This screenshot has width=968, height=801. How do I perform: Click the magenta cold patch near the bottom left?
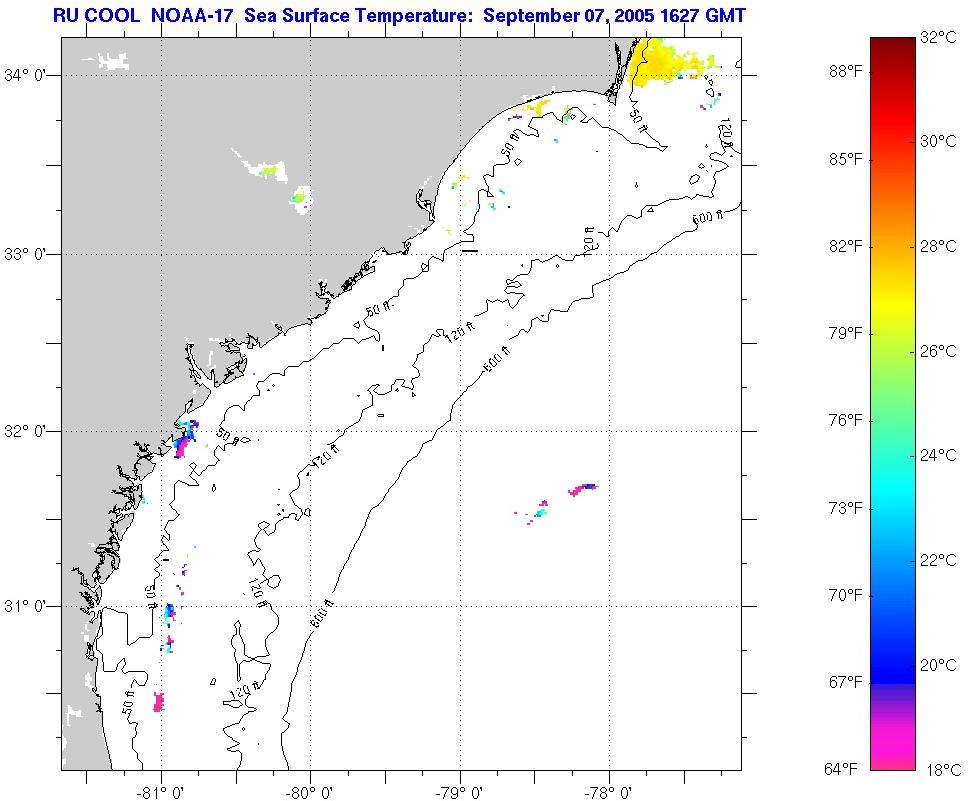pyautogui.click(x=158, y=703)
